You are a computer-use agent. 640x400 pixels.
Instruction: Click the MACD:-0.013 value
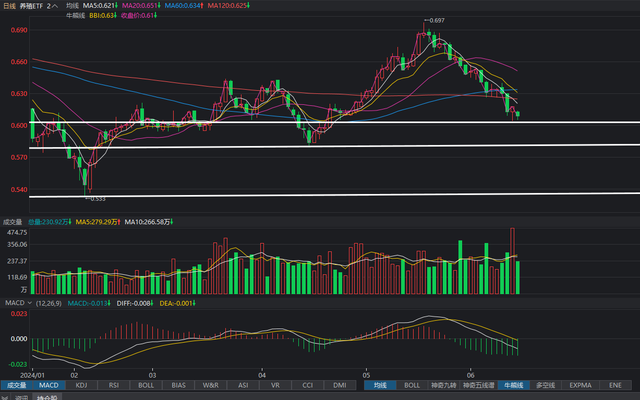point(89,303)
